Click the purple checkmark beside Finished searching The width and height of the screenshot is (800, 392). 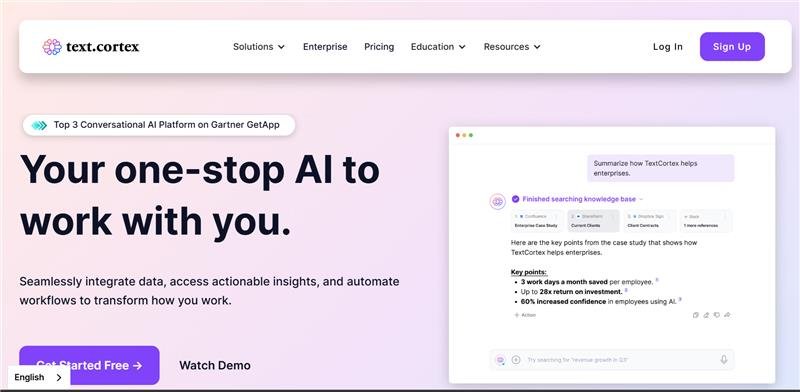515,199
